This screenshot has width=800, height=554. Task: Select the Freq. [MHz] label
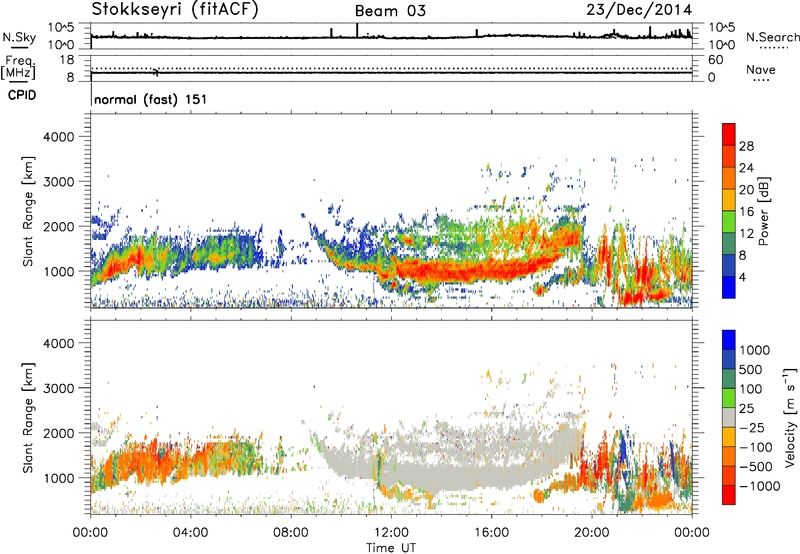18,67
